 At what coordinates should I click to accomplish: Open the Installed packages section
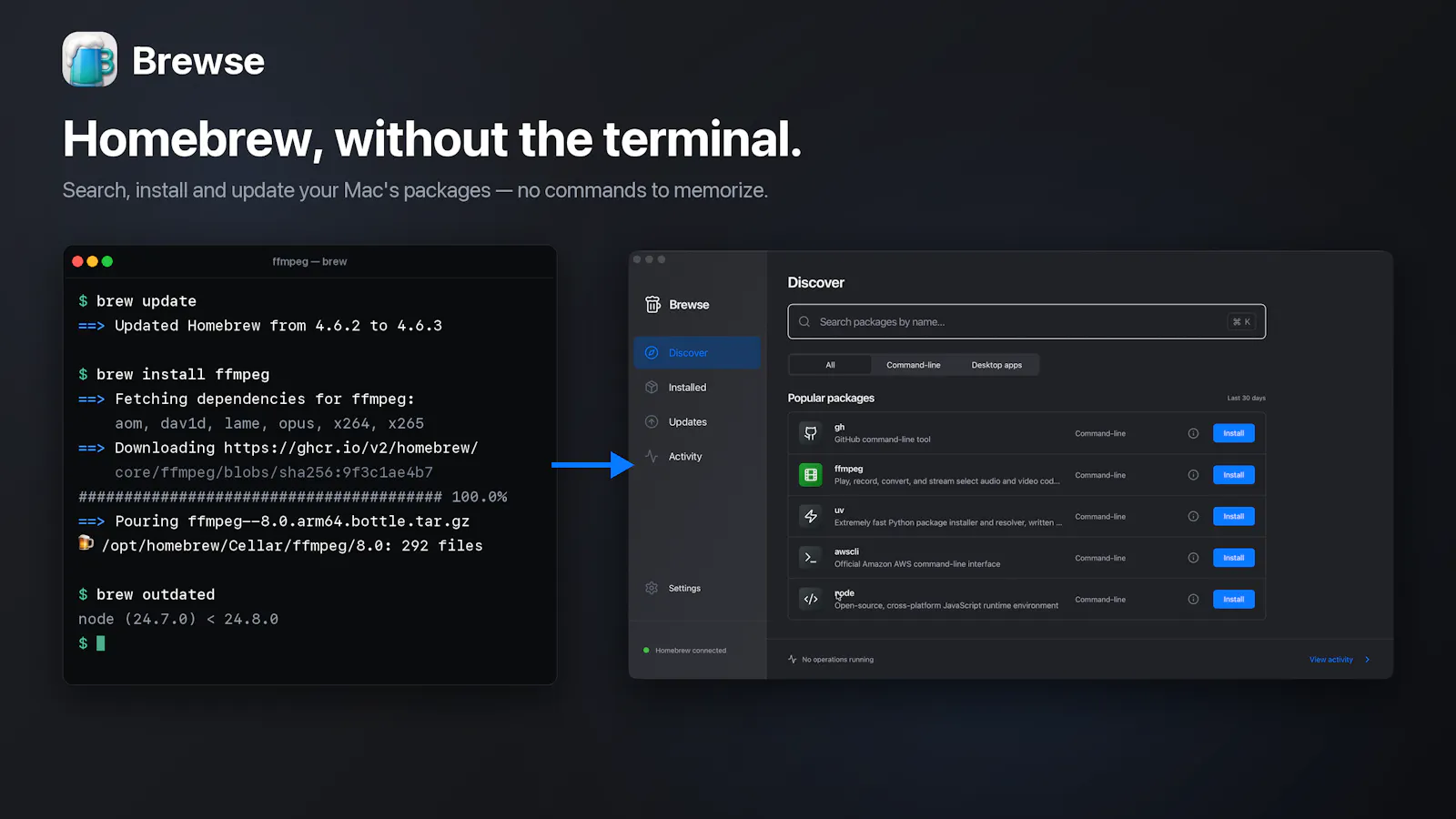pos(697,388)
